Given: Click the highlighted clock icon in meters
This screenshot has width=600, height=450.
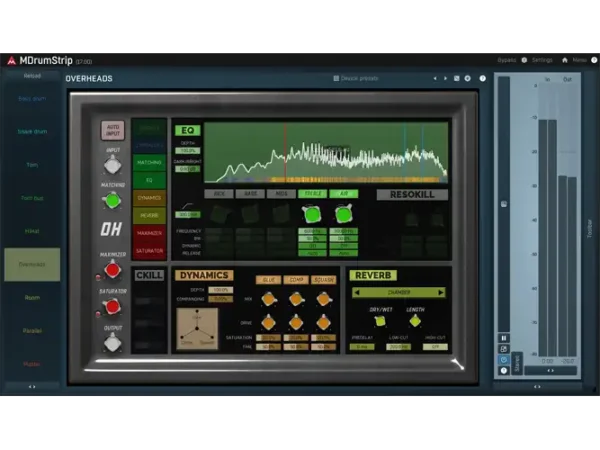Looking at the screenshot, I should pos(504,360).
